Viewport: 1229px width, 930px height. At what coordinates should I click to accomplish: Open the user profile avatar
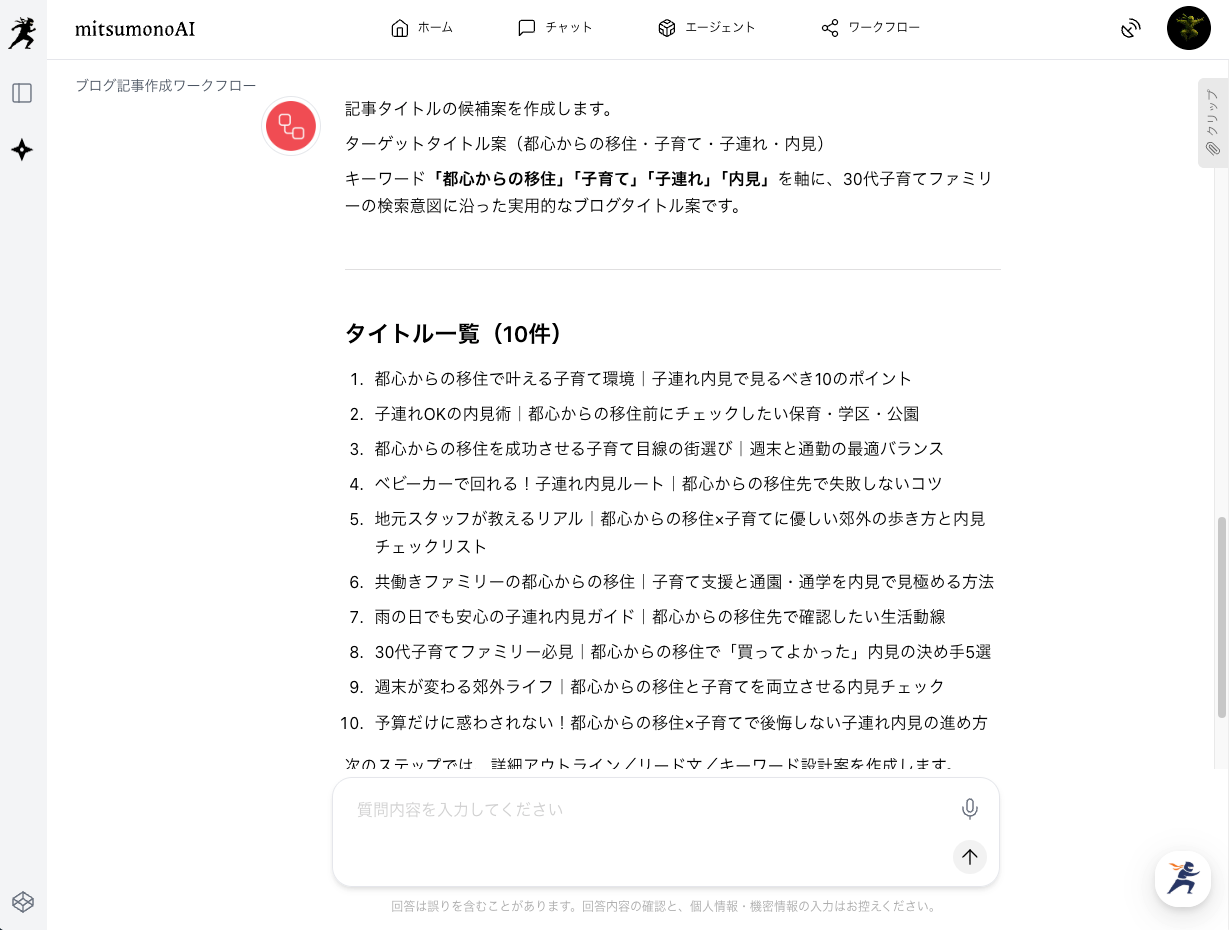(1188, 28)
